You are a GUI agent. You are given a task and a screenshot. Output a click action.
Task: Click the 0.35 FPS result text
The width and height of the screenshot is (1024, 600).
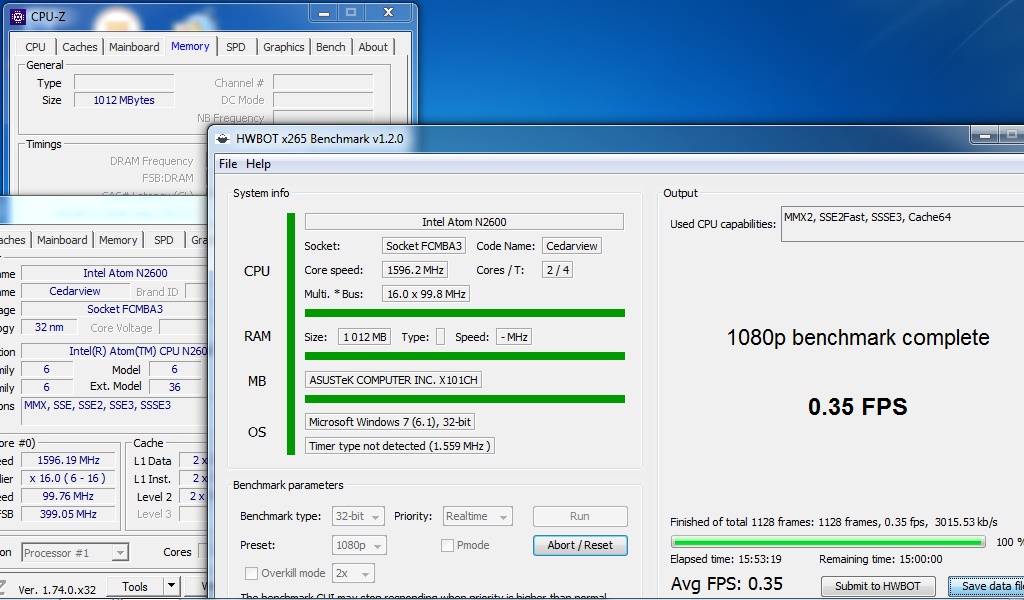coord(857,406)
